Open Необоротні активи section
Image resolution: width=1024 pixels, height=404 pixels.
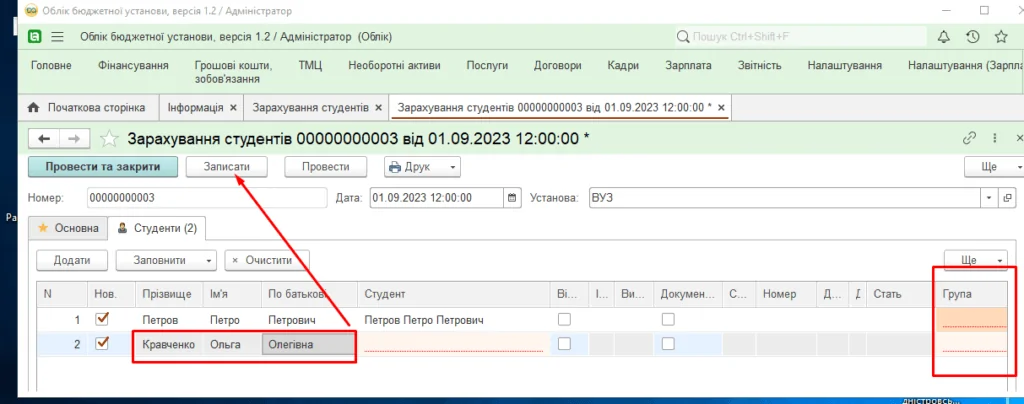pyautogui.click(x=394, y=65)
